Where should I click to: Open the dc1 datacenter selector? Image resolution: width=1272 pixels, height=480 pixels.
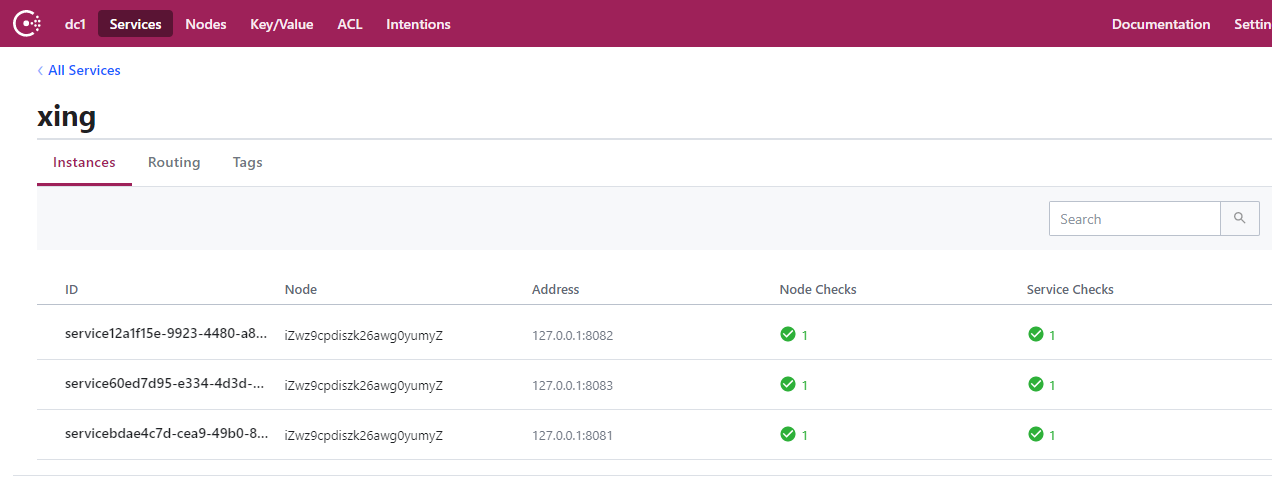(75, 24)
